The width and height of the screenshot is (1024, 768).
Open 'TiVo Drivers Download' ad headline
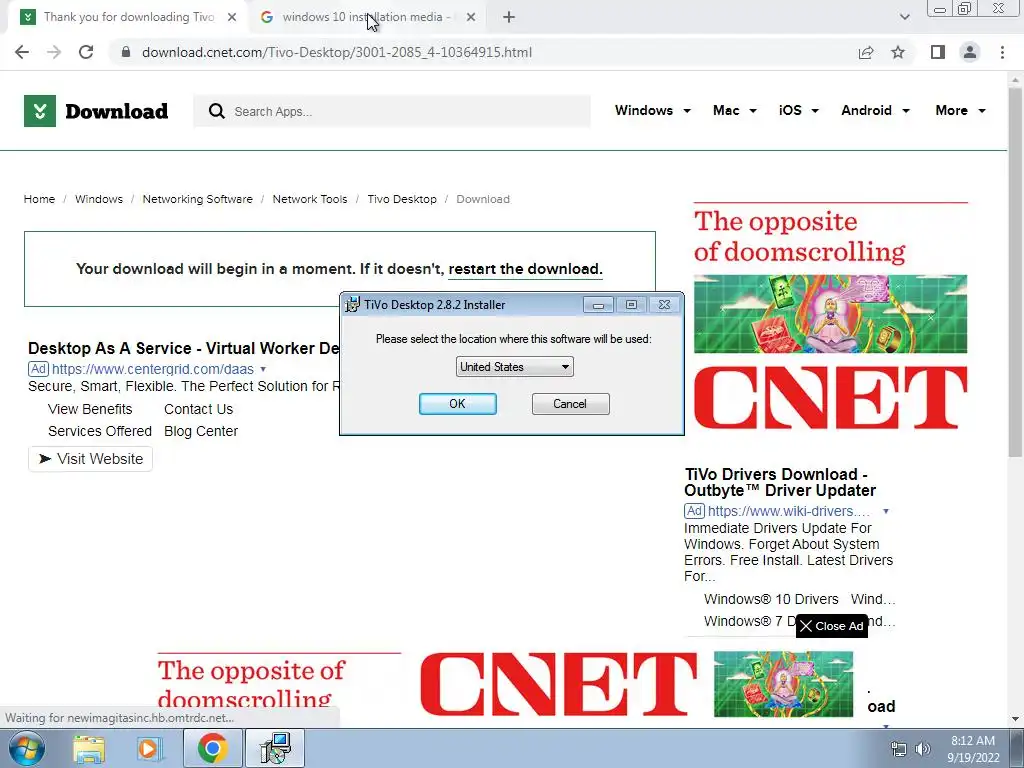coord(780,482)
